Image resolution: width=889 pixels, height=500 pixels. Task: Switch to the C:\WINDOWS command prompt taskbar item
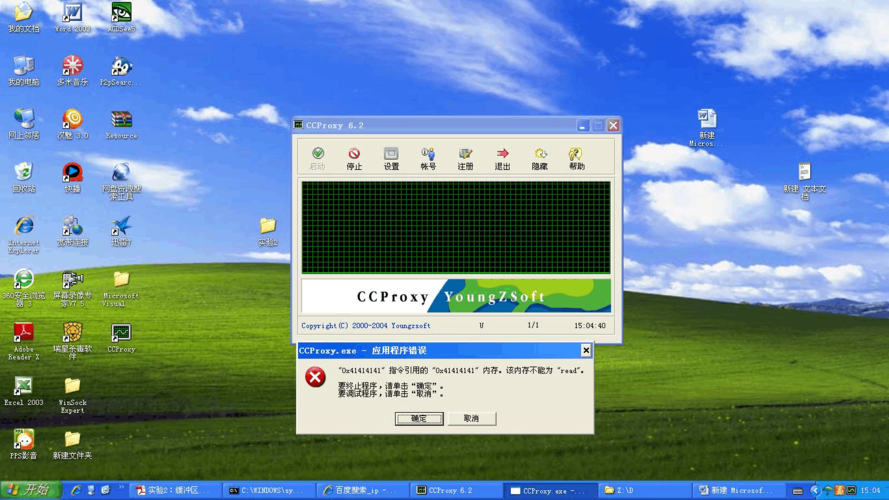tap(266, 491)
